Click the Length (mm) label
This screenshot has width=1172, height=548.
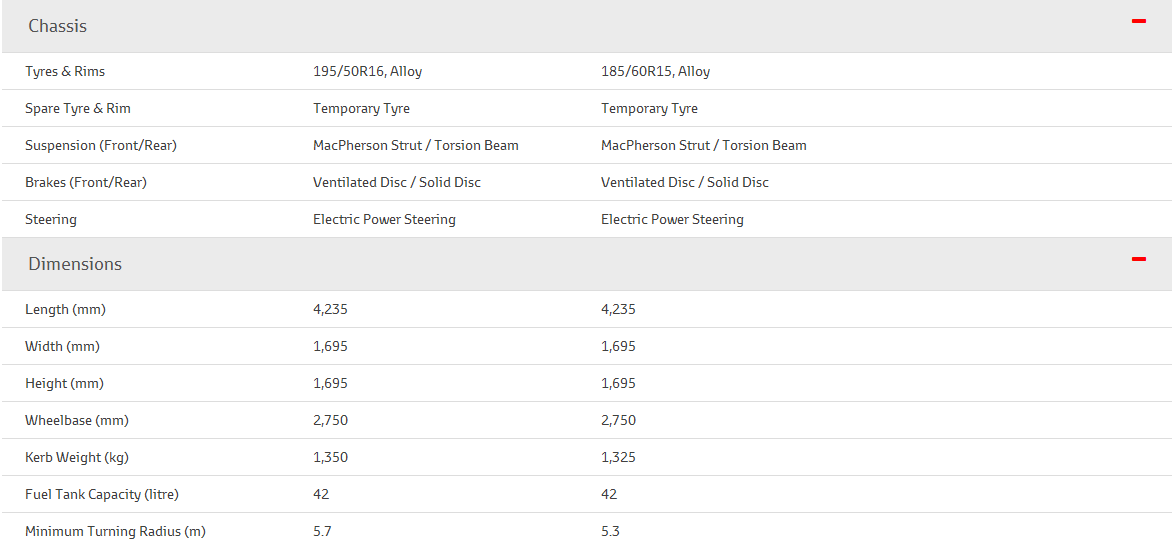[x=65, y=309]
